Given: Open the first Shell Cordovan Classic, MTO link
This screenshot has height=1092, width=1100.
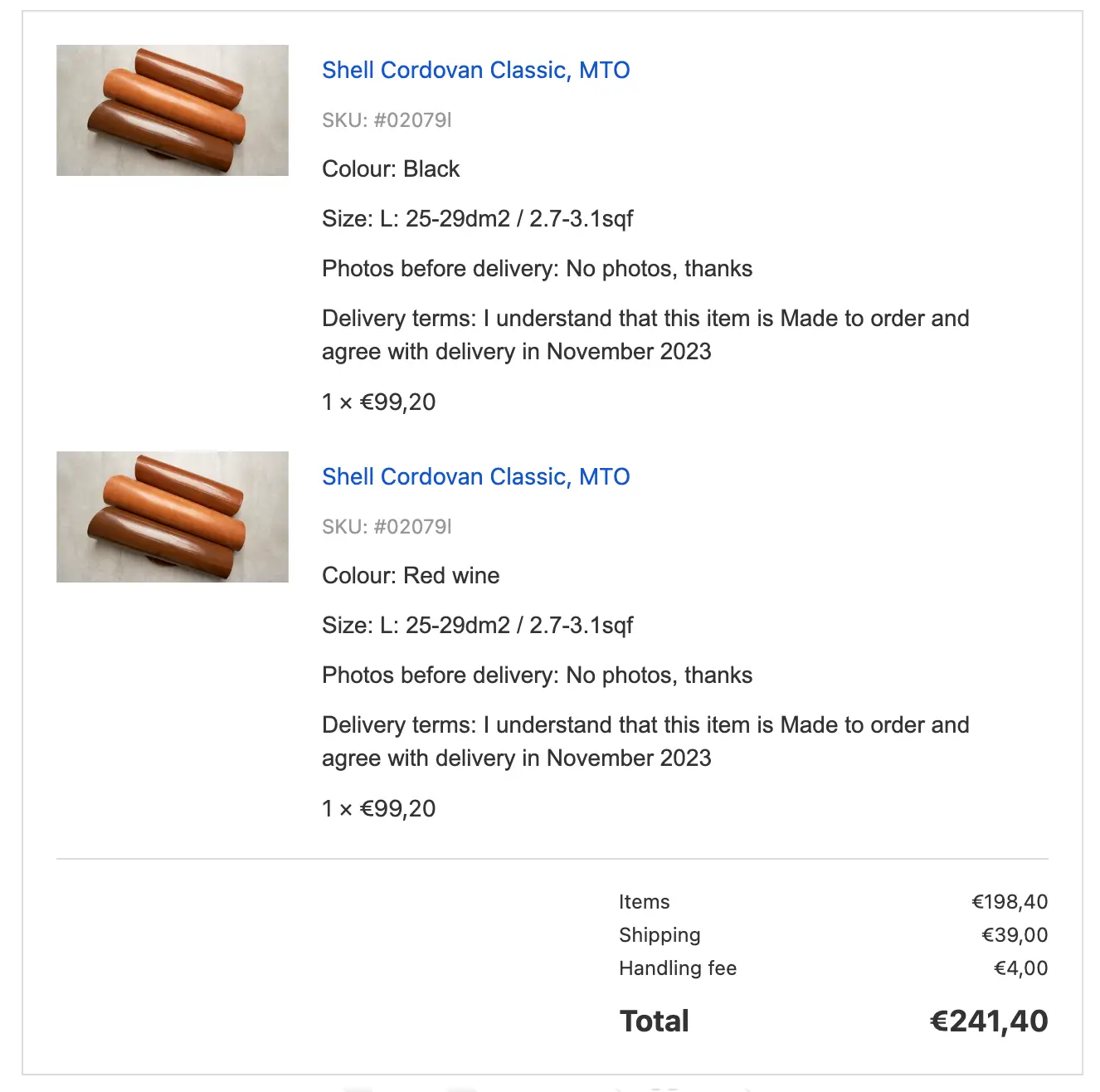Looking at the screenshot, I should pos(475,71).
